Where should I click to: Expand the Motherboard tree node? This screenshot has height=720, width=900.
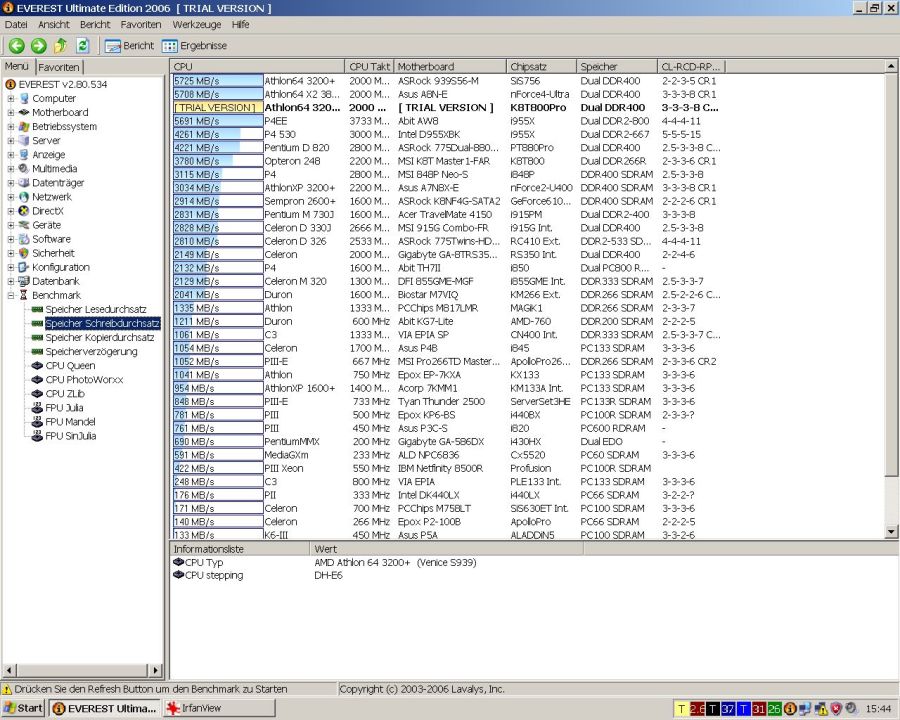[10, 112]
